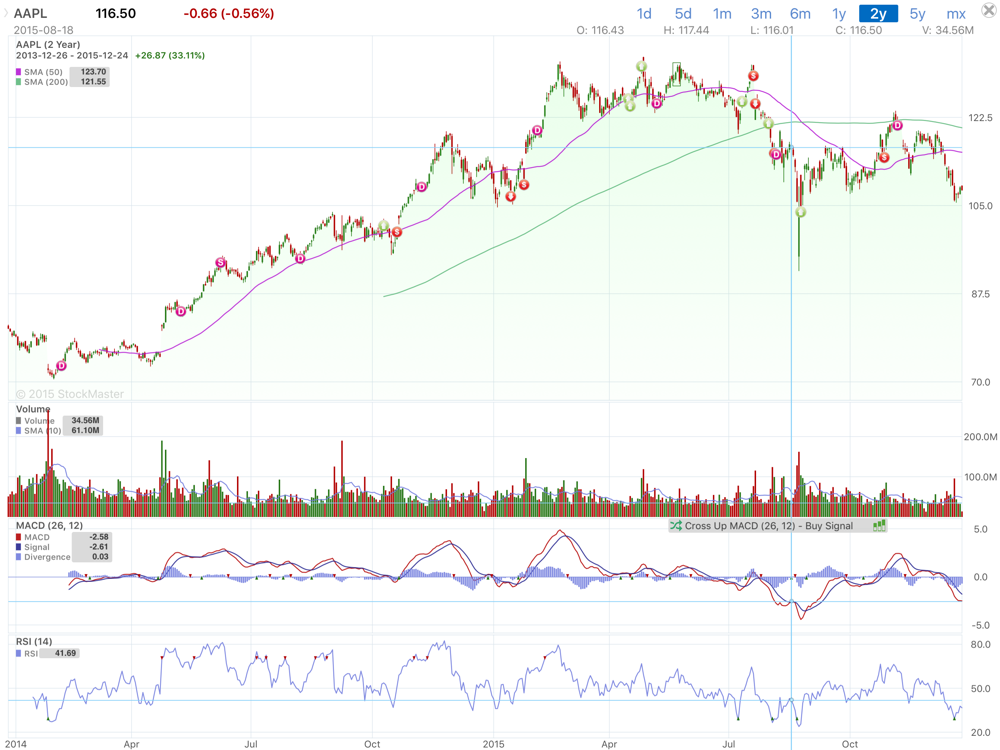Click the AAPL ticker symbol in the header
Screen dimensions: 1000x750
point(30,13)
